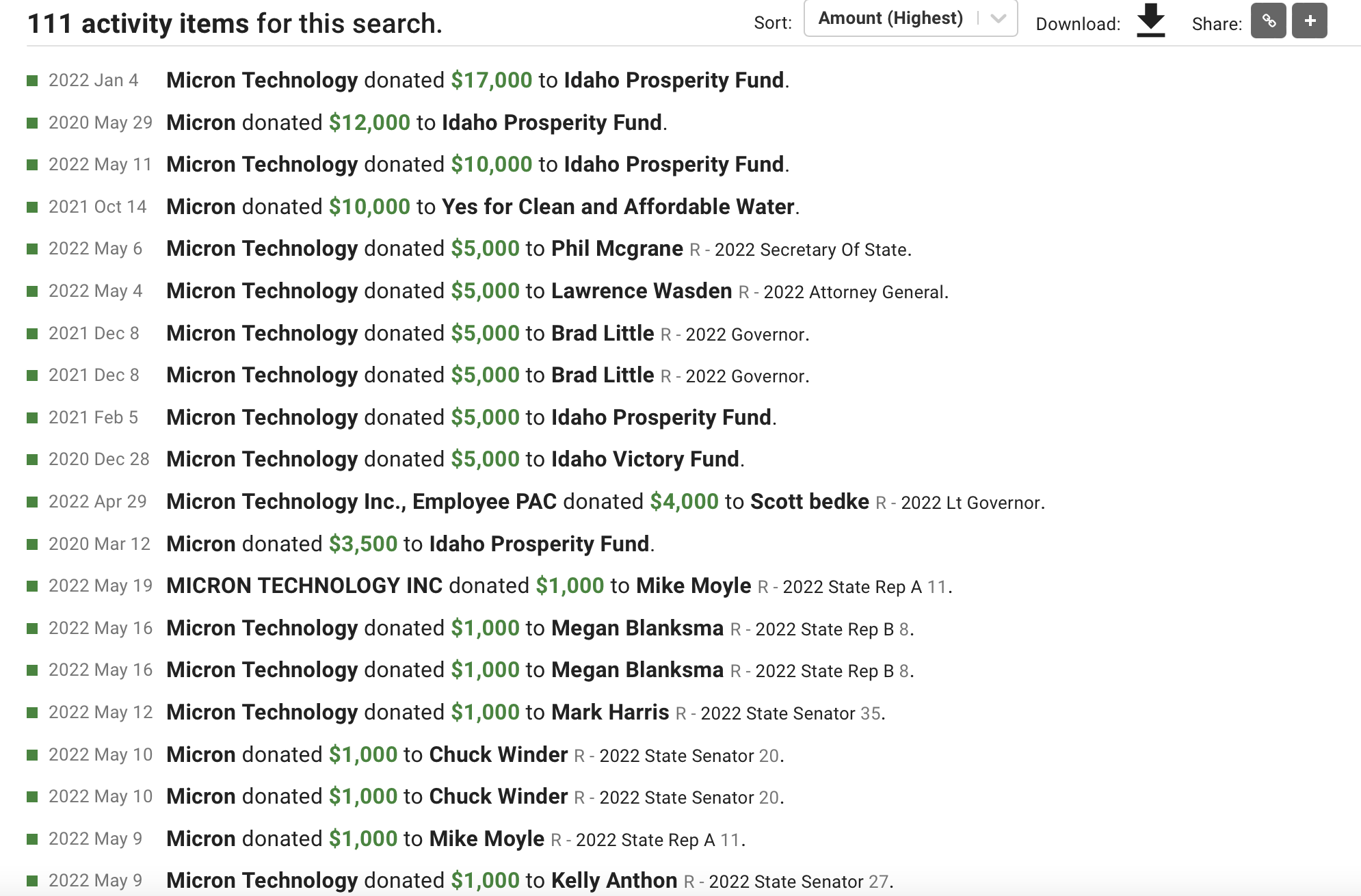Open the MICRON TECHNOLOGY INC donor link
1361x896 pixels.
pyautogui.click(x=304, y=585)
